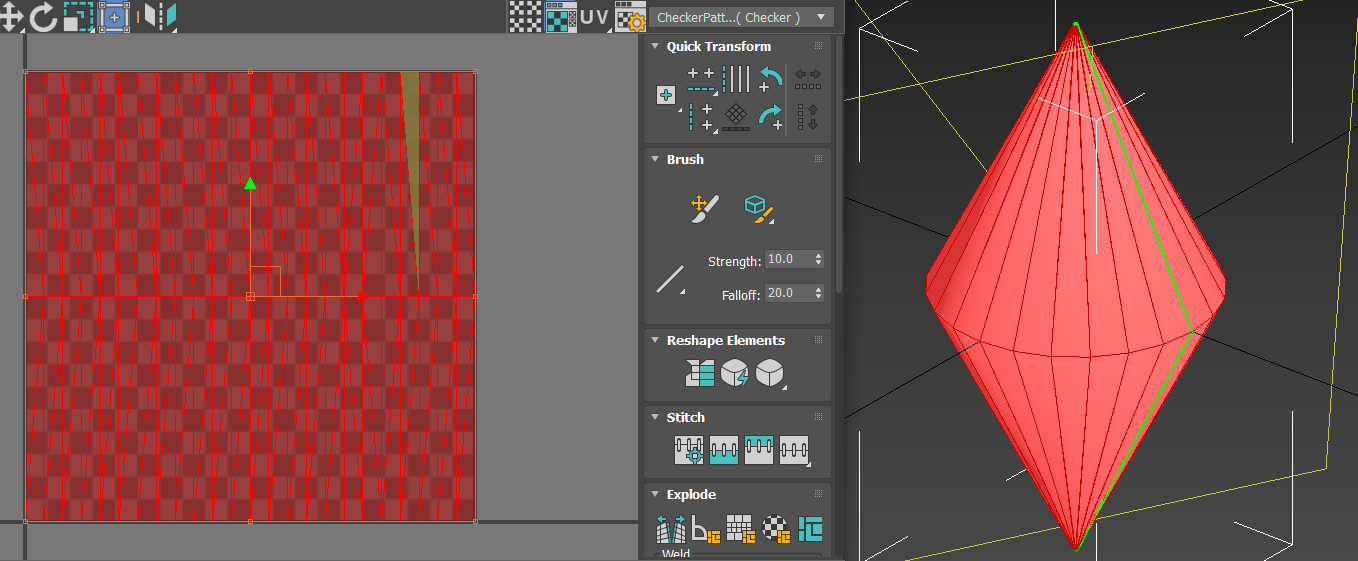Viewport: 1358px width, 561px height.
Task: Click the side panel vertical scrollbar
Action: (x=838, y=165)
